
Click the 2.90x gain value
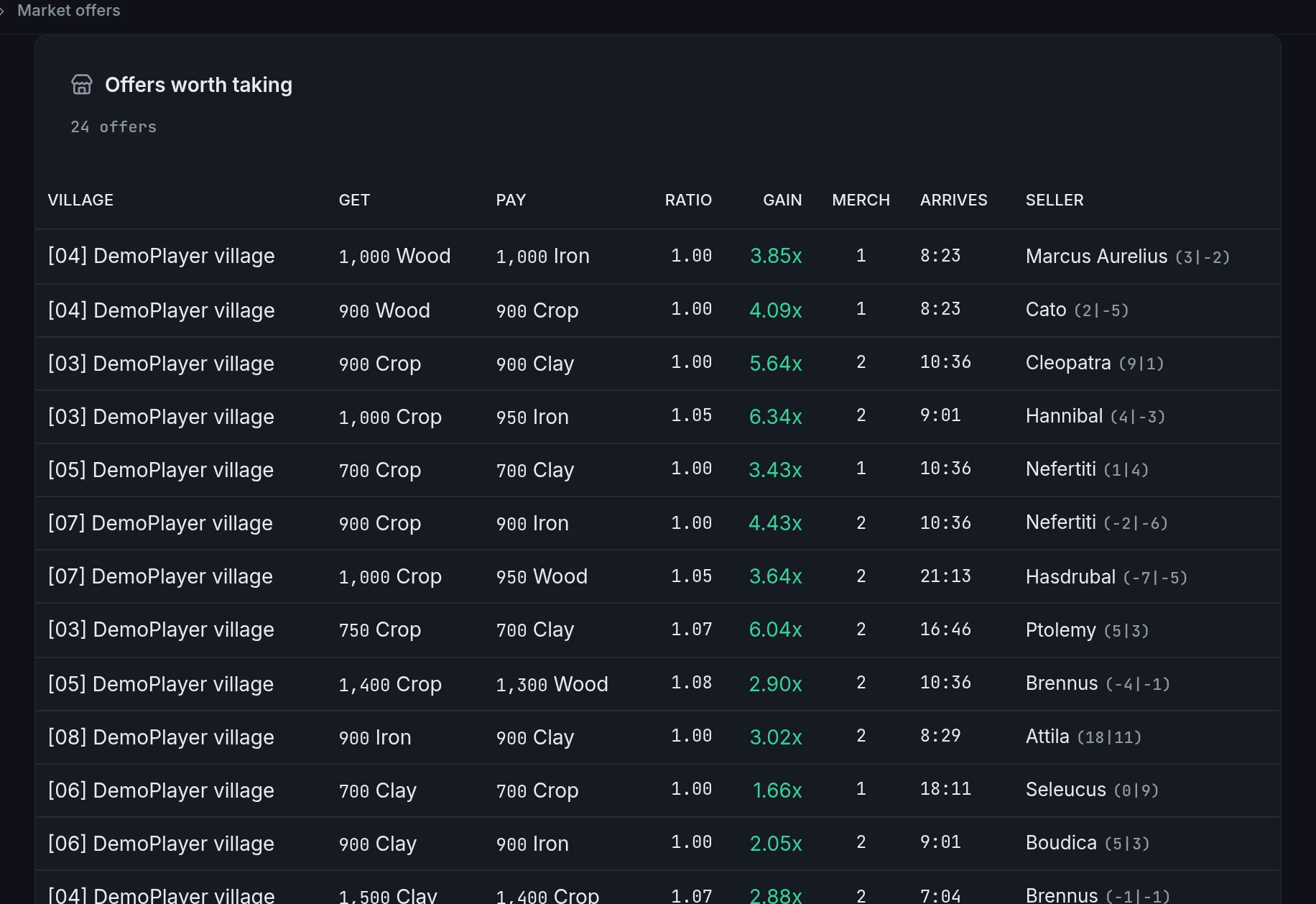pos(776,685)
